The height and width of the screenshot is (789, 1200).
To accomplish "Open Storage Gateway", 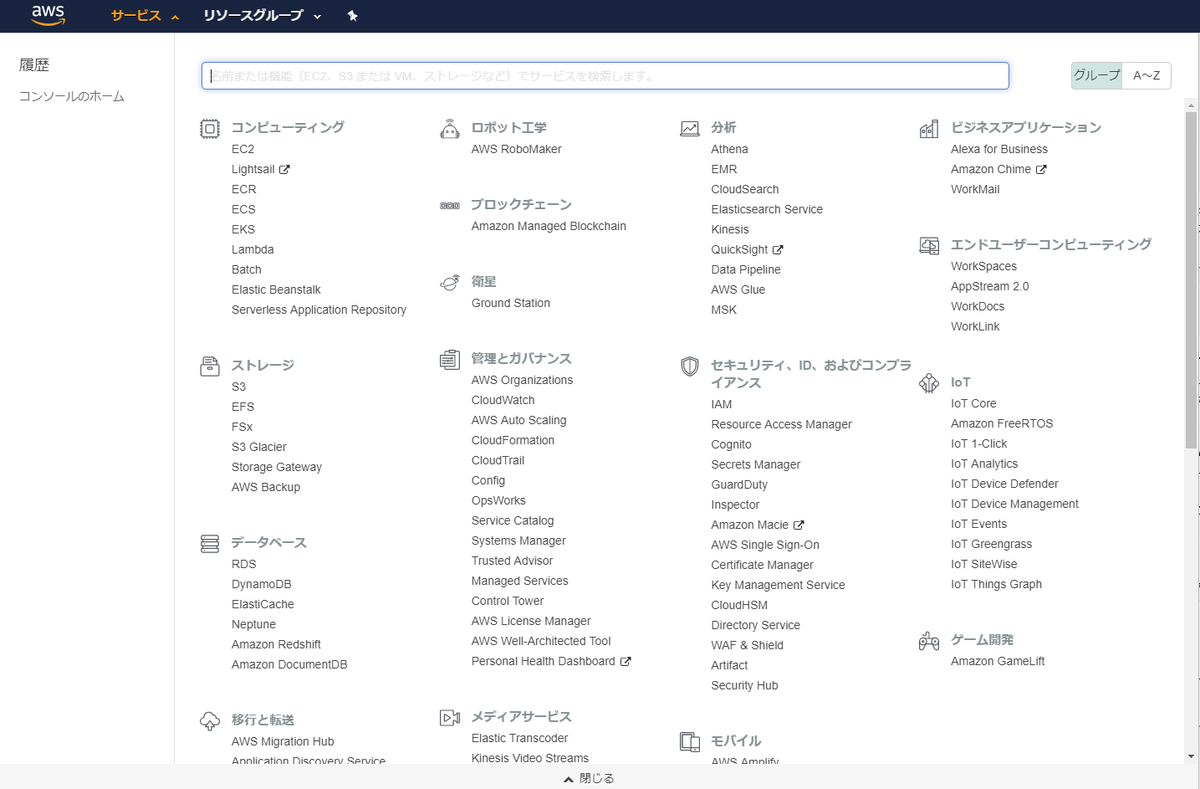I will pyautogui.click(x=276, y=467).
